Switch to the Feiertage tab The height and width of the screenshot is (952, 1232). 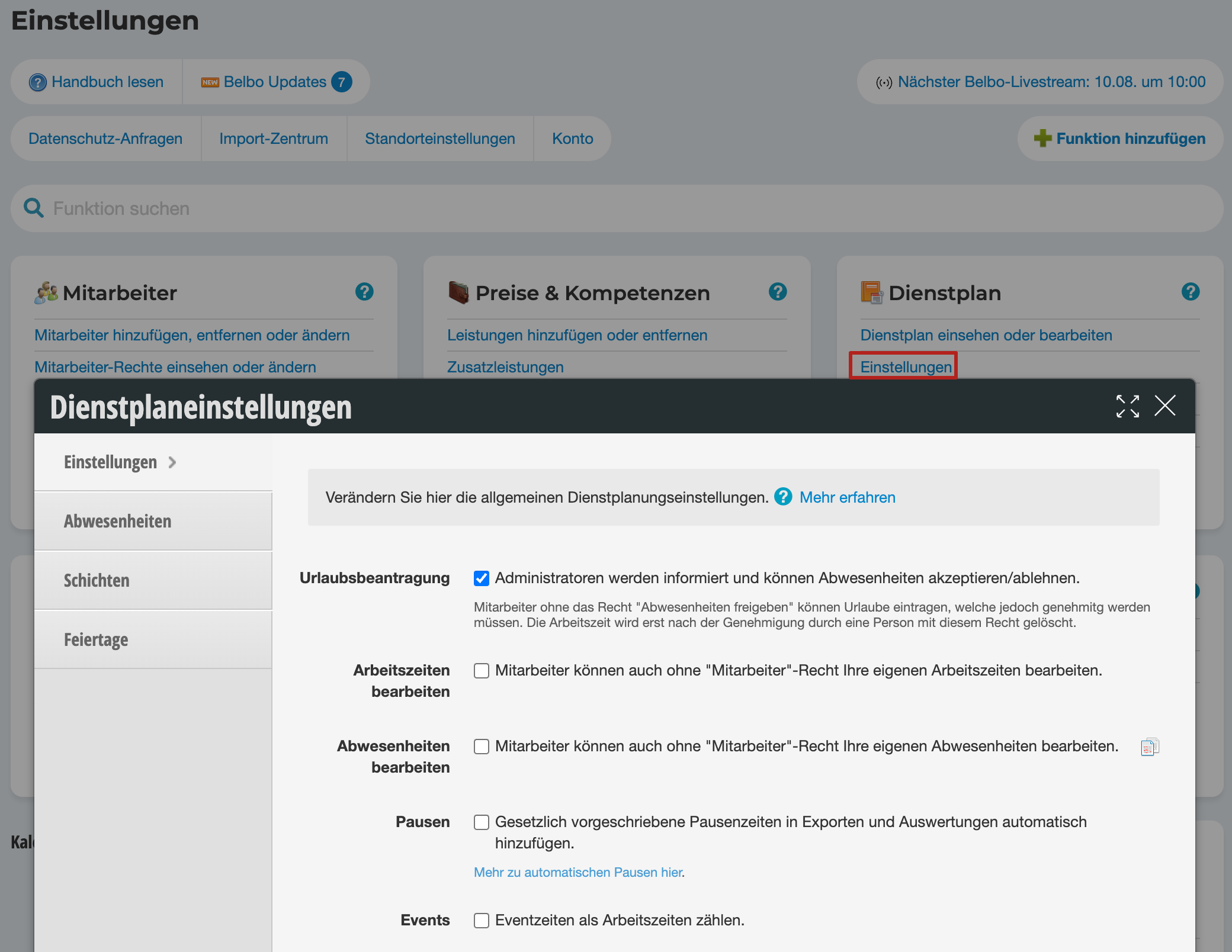point(153,640)
